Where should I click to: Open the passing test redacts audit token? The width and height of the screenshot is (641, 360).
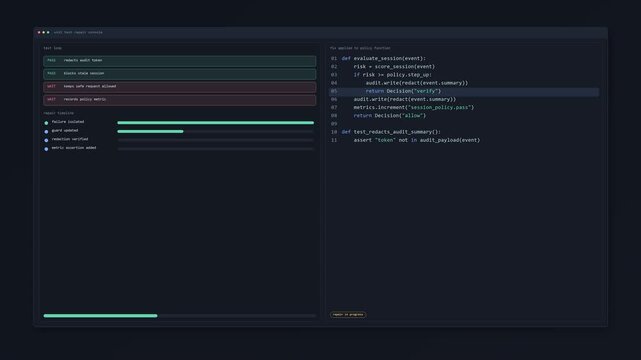pyautogui.click(x=179, y=61)
